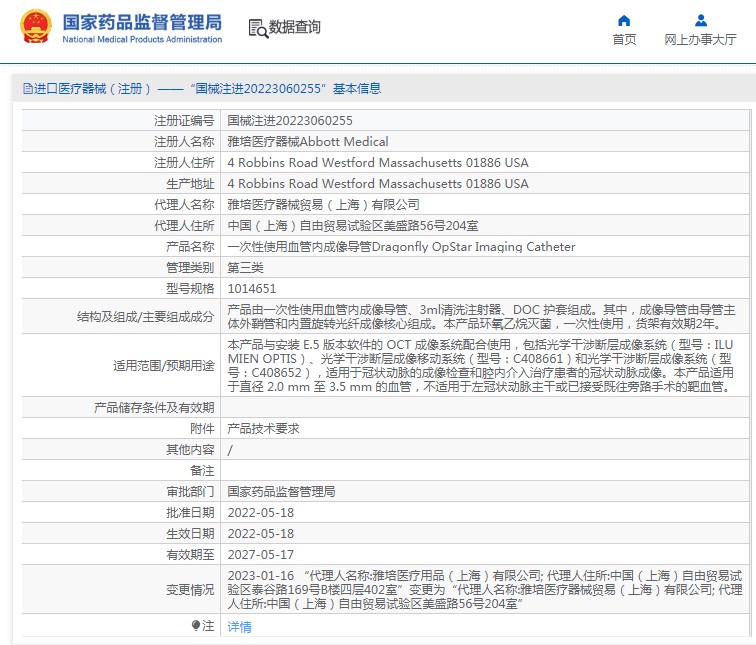Click the 数据查询 magnifier document icon
This screenshot has width=756, height=645.
[258, 28]
